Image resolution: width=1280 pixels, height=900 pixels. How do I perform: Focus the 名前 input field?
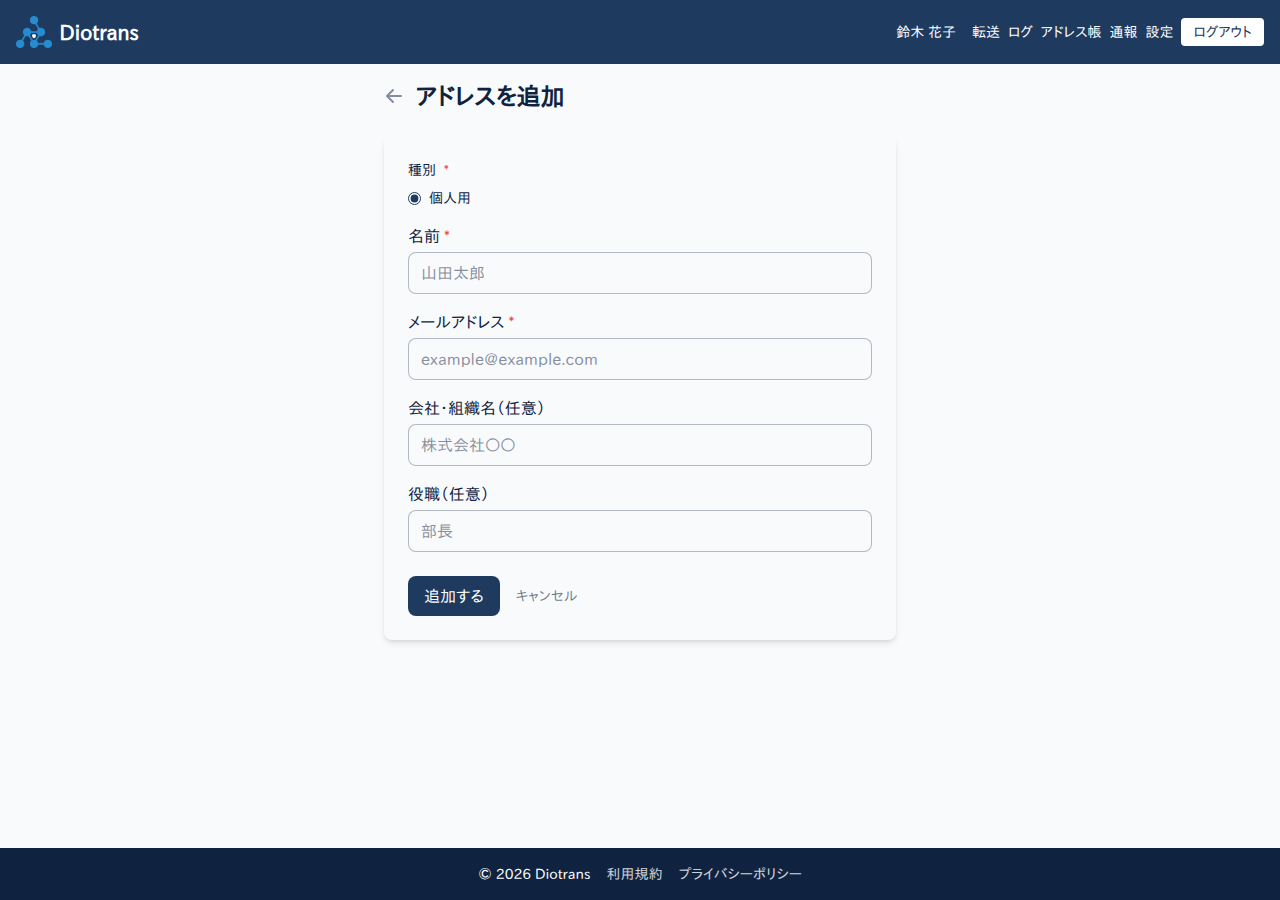pyautogui.click(x=640, y=273)
